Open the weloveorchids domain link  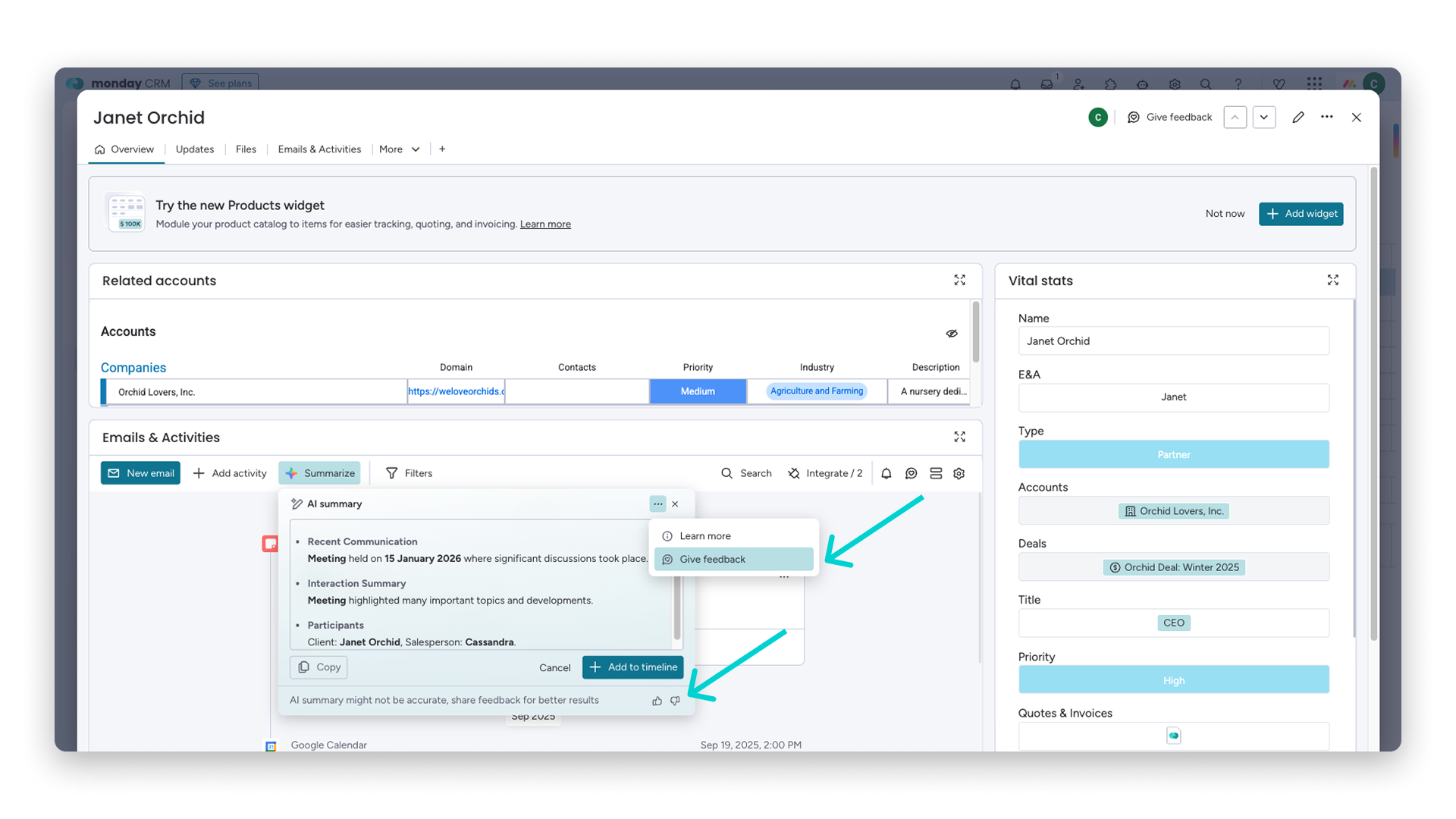coord(457,391)
